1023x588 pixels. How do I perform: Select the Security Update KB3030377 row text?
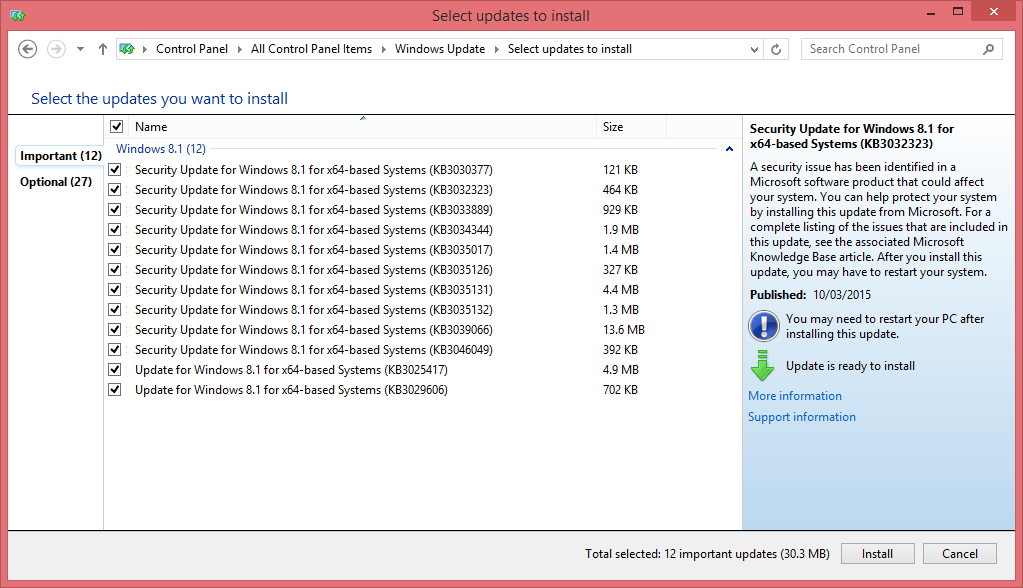[314, 170]
